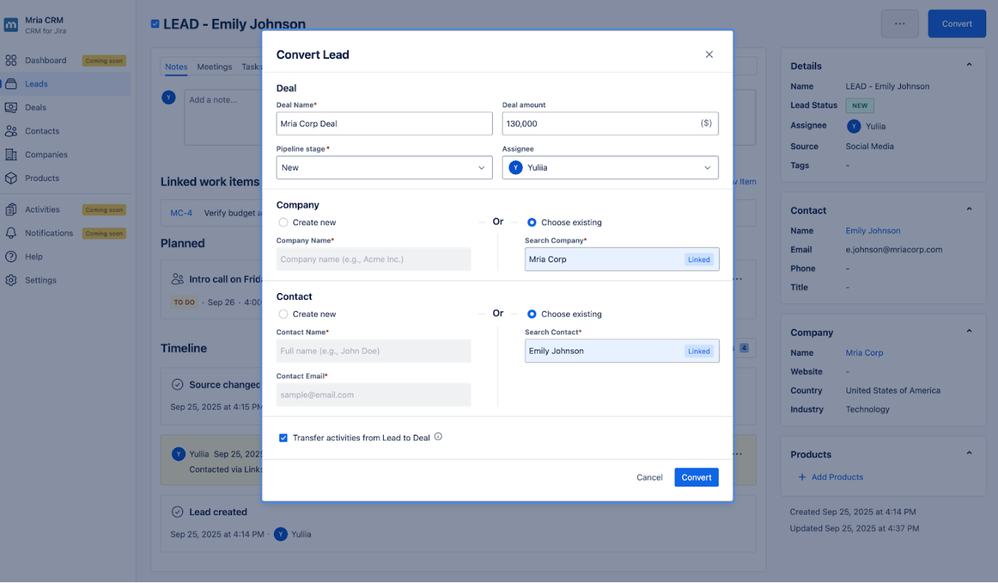Screen dimensions: 998x583
Task: Select Create new company radio button
Action: 283,222
